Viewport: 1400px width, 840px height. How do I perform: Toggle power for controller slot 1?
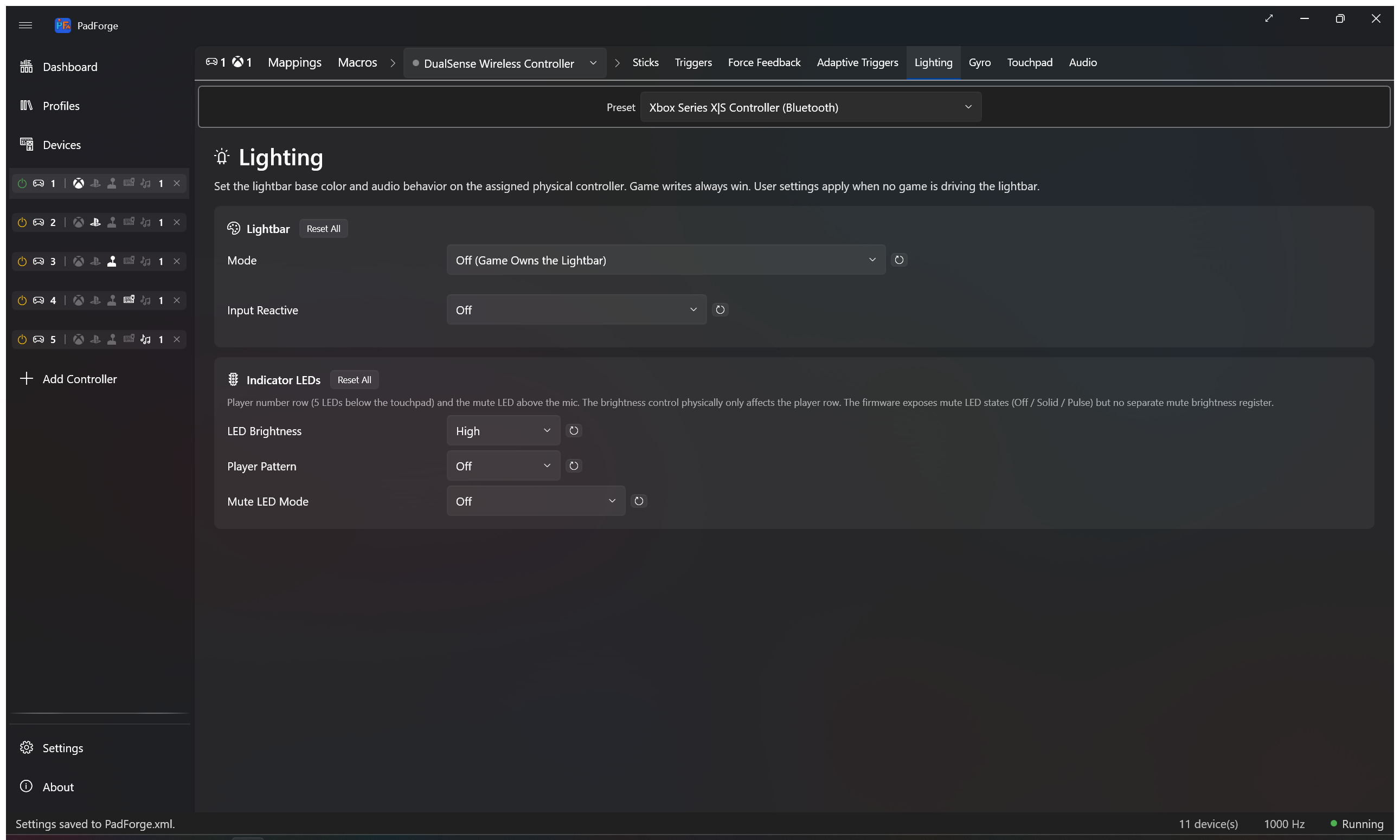(x=22, y=183)
